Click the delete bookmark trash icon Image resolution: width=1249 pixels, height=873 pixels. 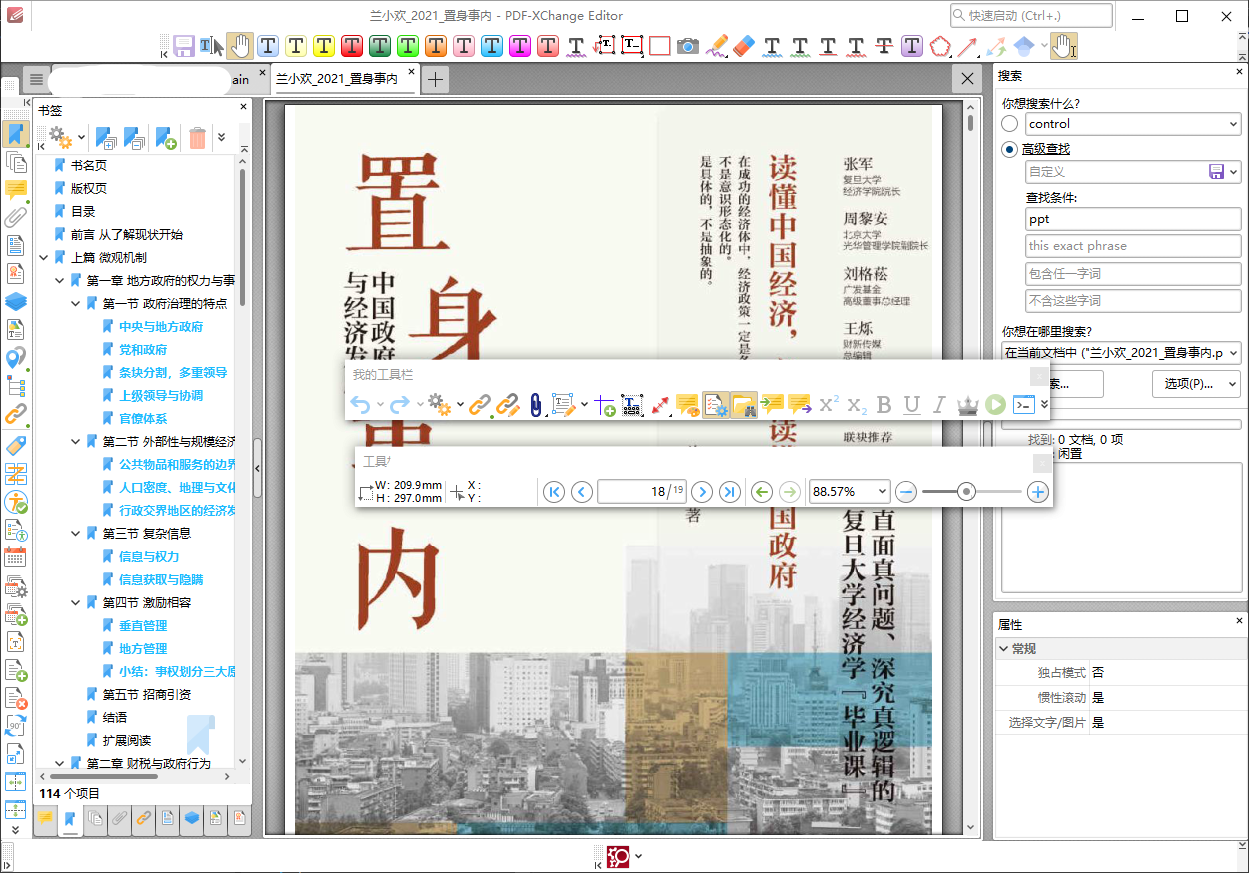point(197,137)
